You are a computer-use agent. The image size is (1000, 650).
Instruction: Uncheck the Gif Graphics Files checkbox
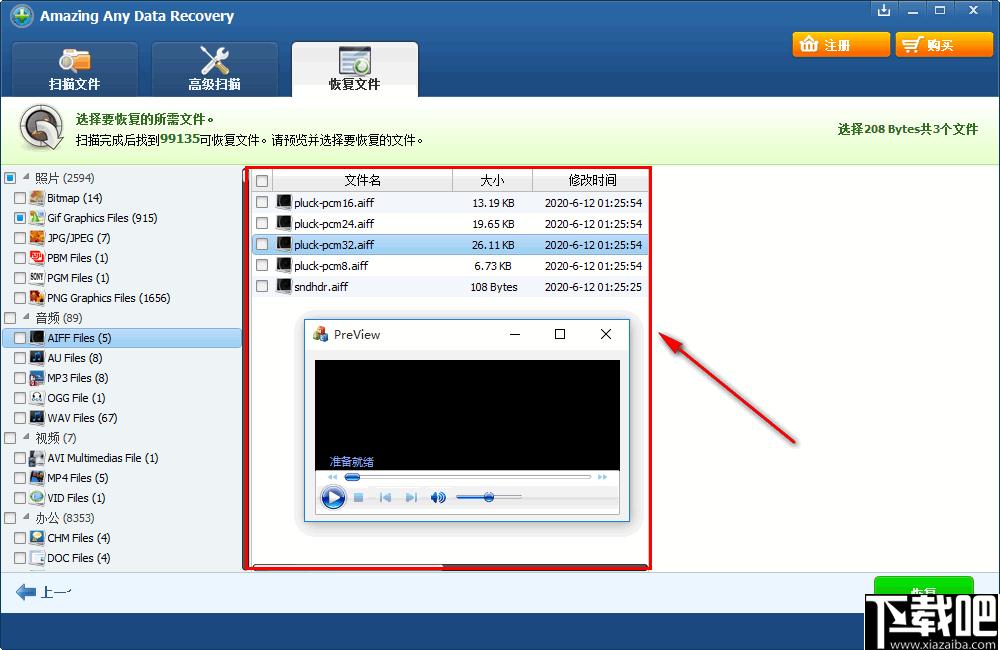(20, 218)
